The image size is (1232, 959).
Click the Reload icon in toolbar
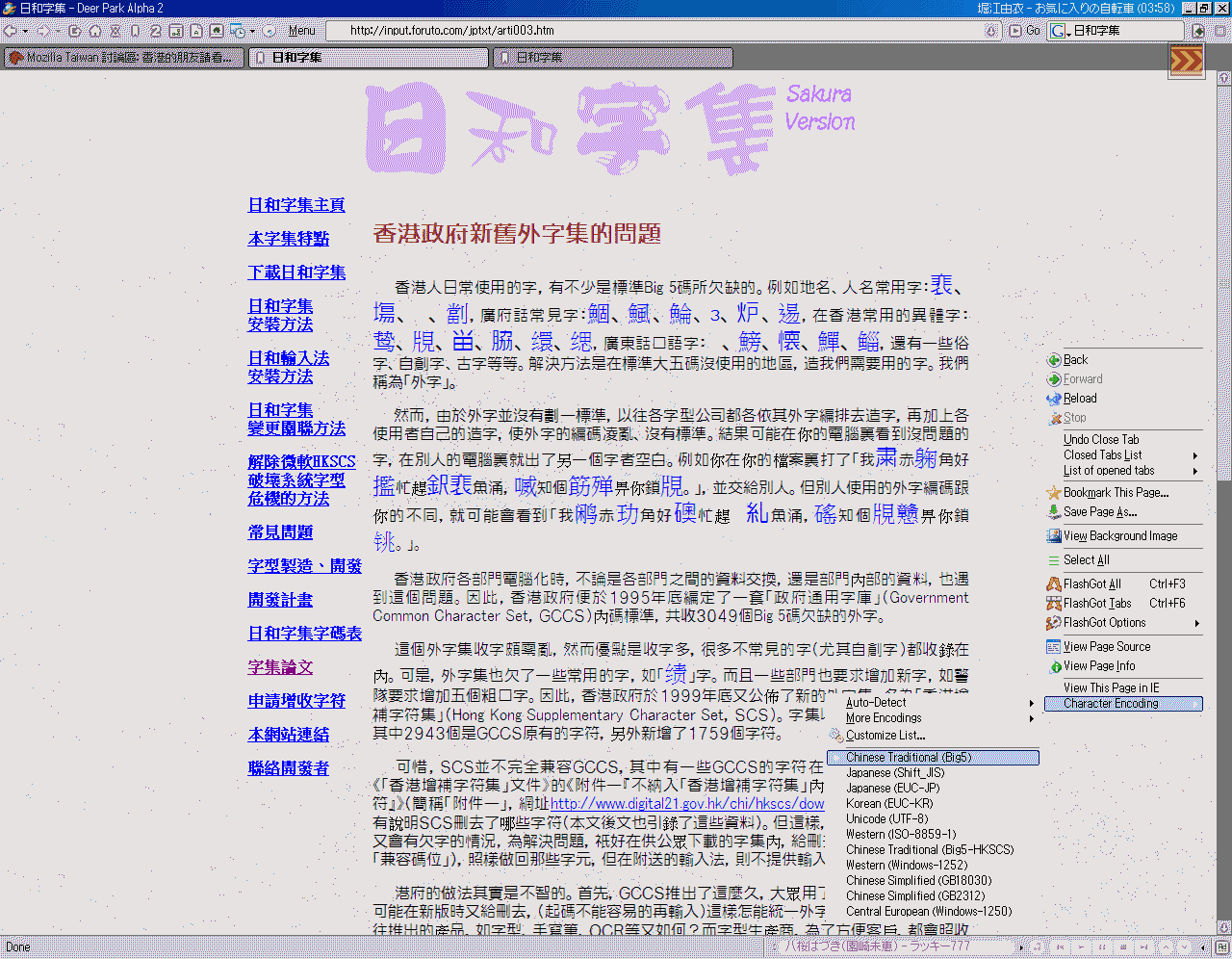75,31
